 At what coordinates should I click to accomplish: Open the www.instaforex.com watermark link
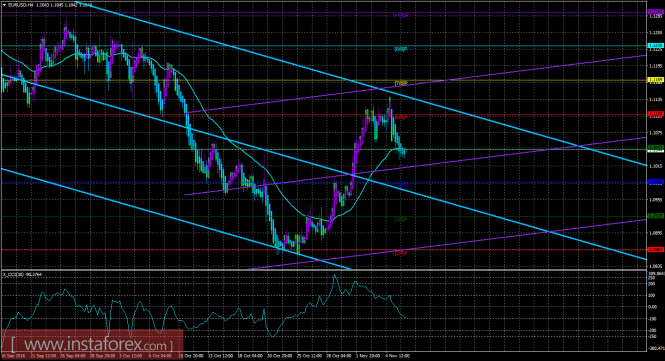92,344
